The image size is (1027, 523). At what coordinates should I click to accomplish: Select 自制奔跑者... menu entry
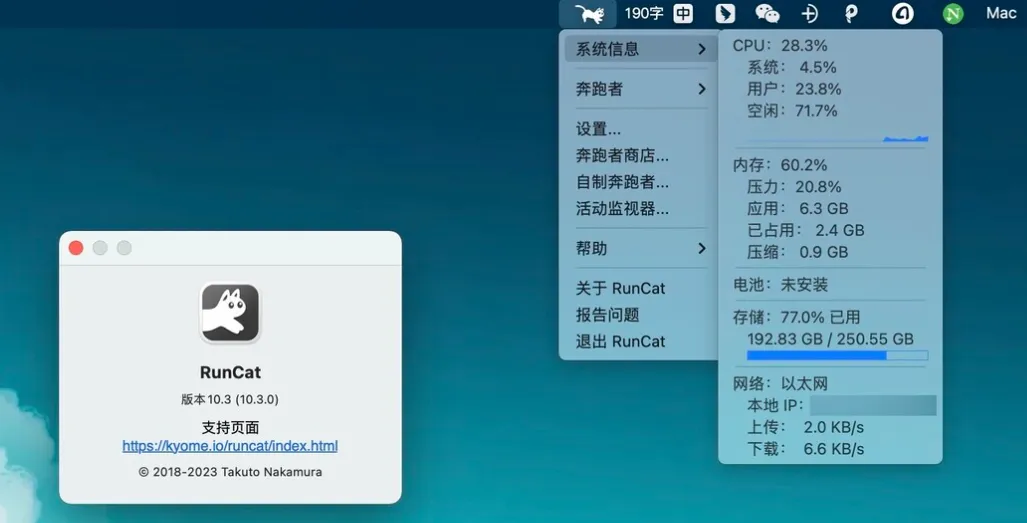click(622, 182)
